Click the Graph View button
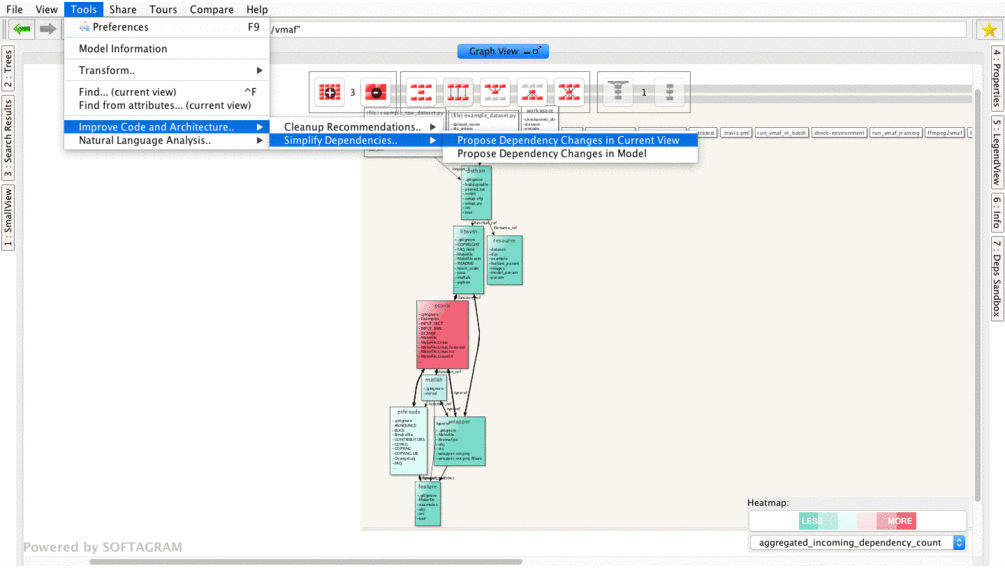 503,51
